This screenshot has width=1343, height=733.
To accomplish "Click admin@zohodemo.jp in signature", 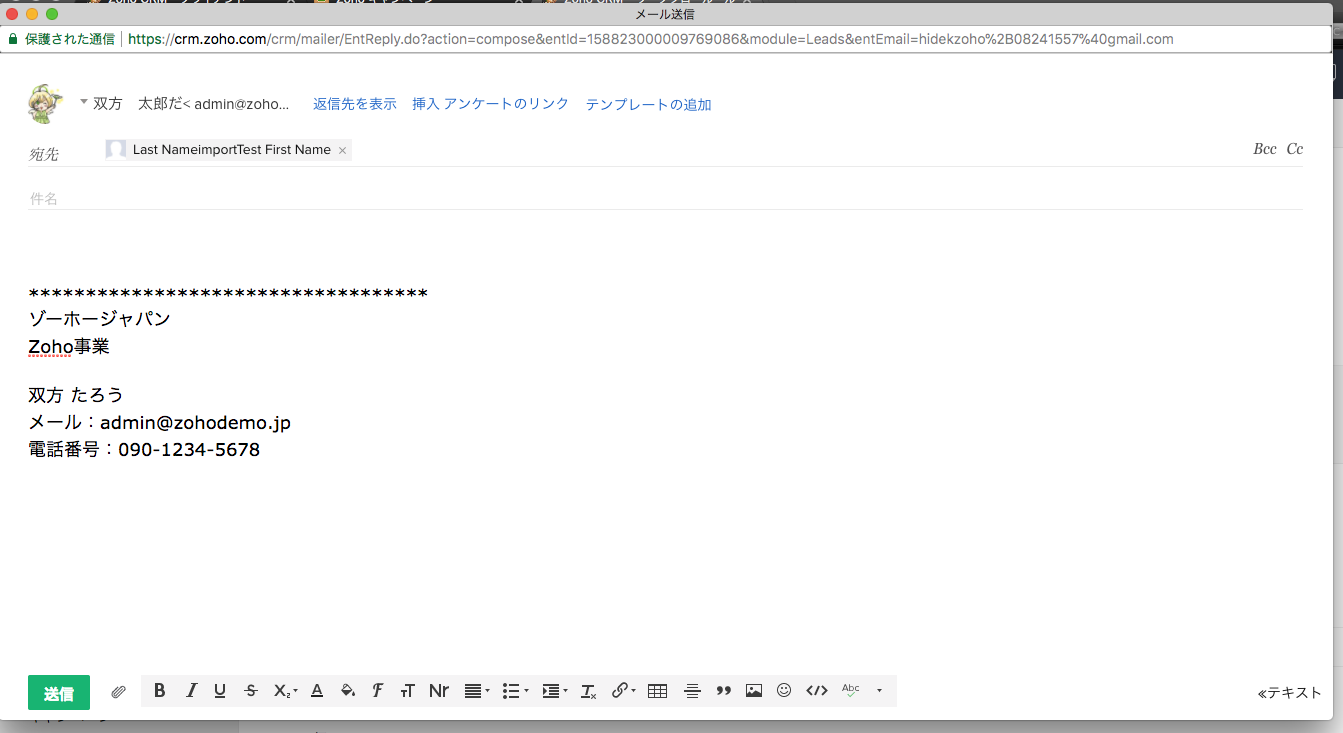I will pyautogui.click(x=196, y=423).
